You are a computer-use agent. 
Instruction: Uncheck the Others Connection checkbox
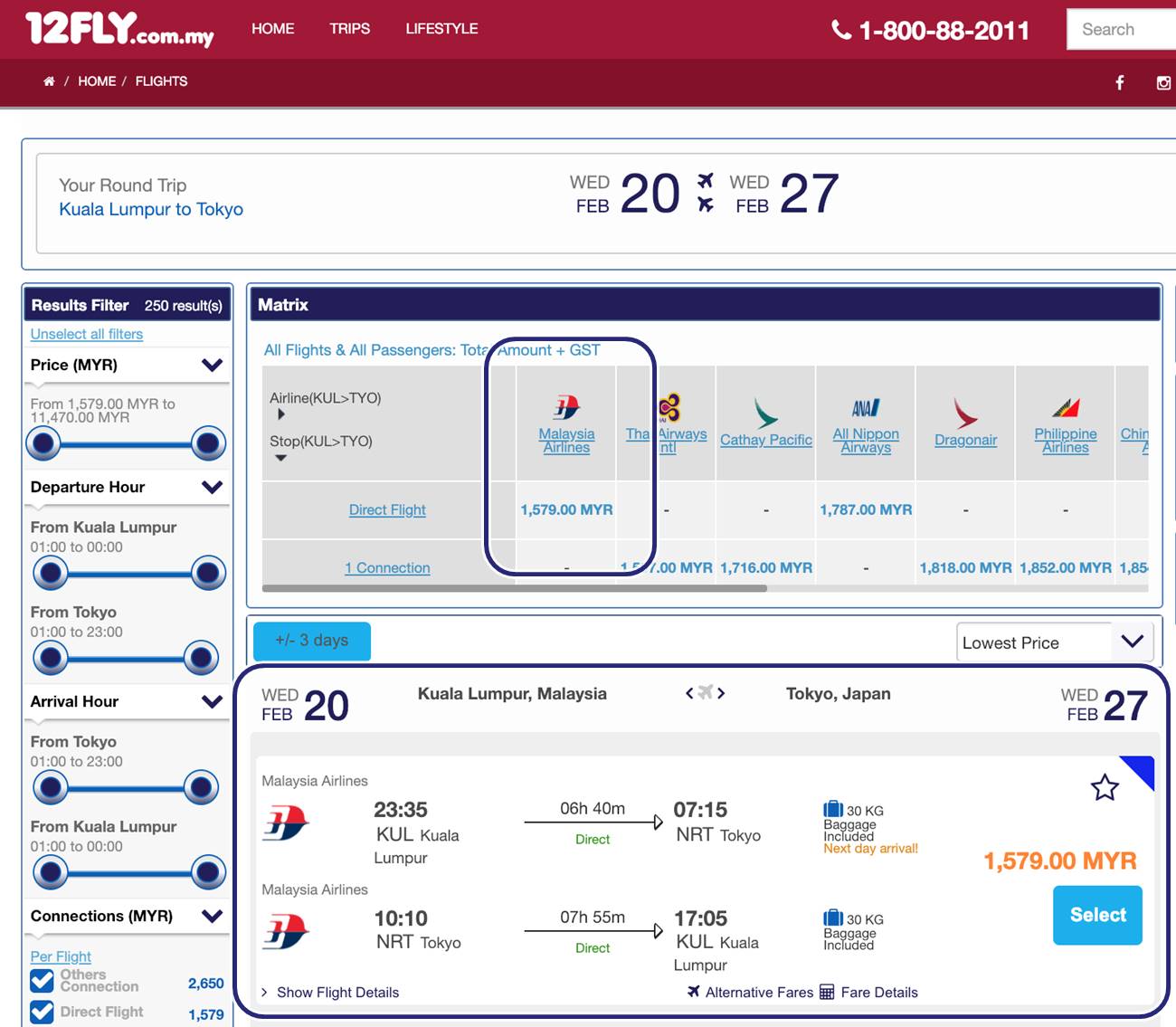[42, 981]
